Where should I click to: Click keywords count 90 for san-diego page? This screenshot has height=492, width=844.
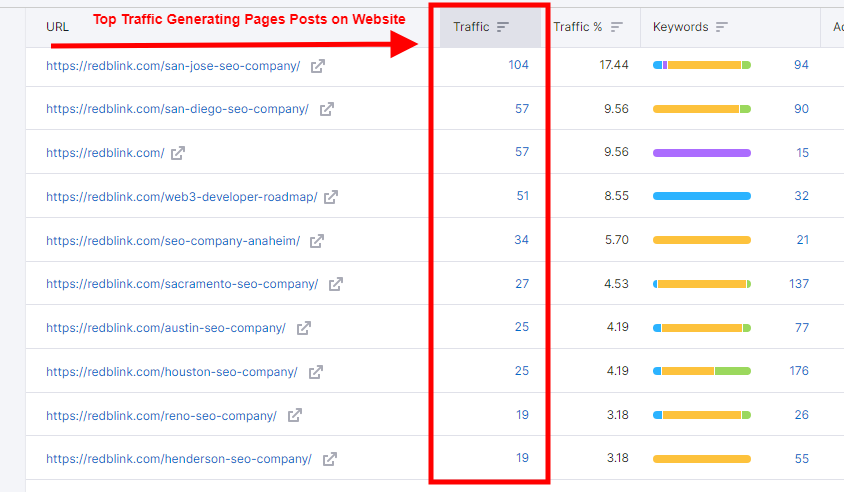[x=801, y=109]
